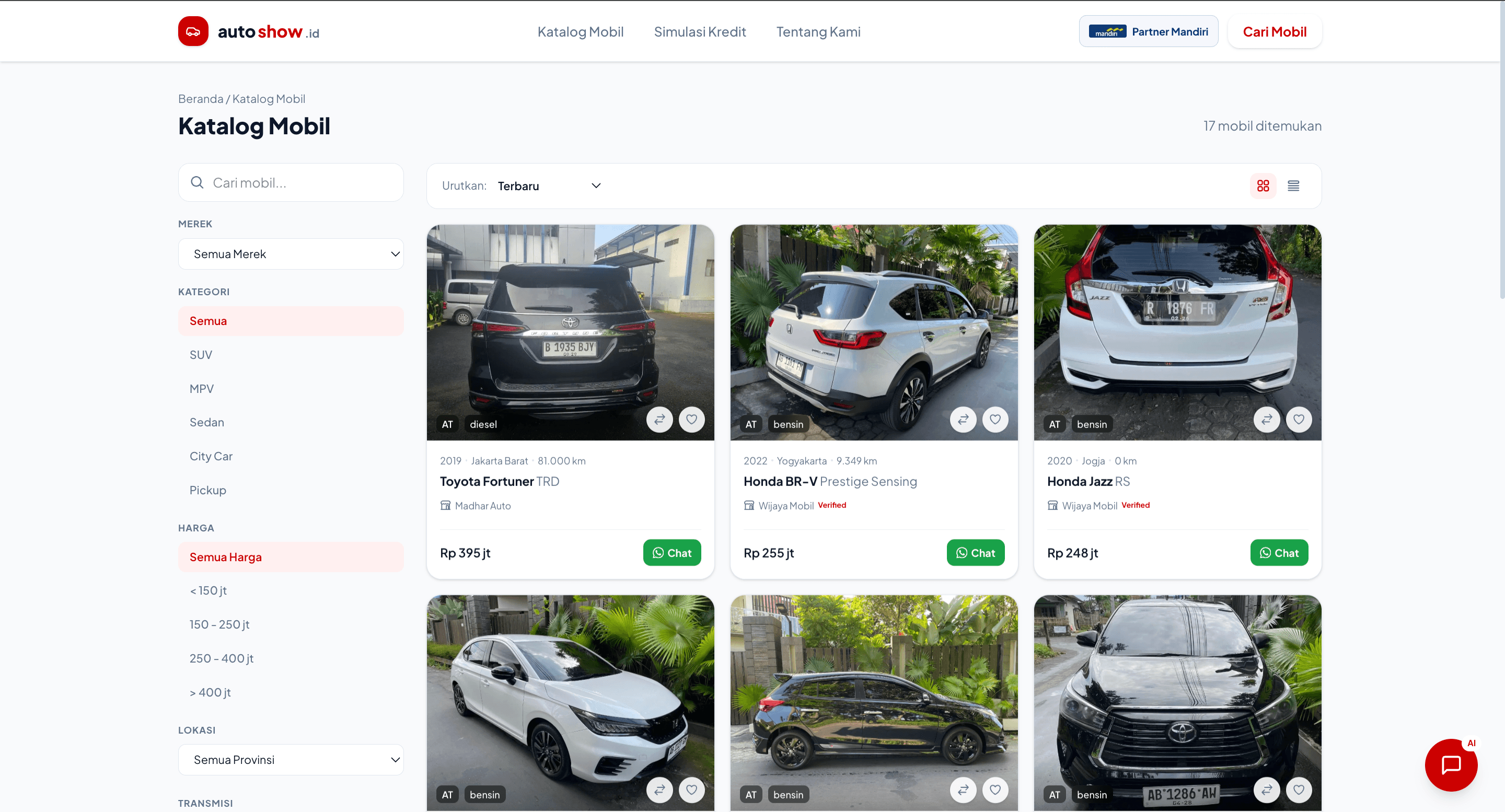1505x812 pixels.
Task: Filter price 250 - 400 jt
Action: (x=291, y=658)
